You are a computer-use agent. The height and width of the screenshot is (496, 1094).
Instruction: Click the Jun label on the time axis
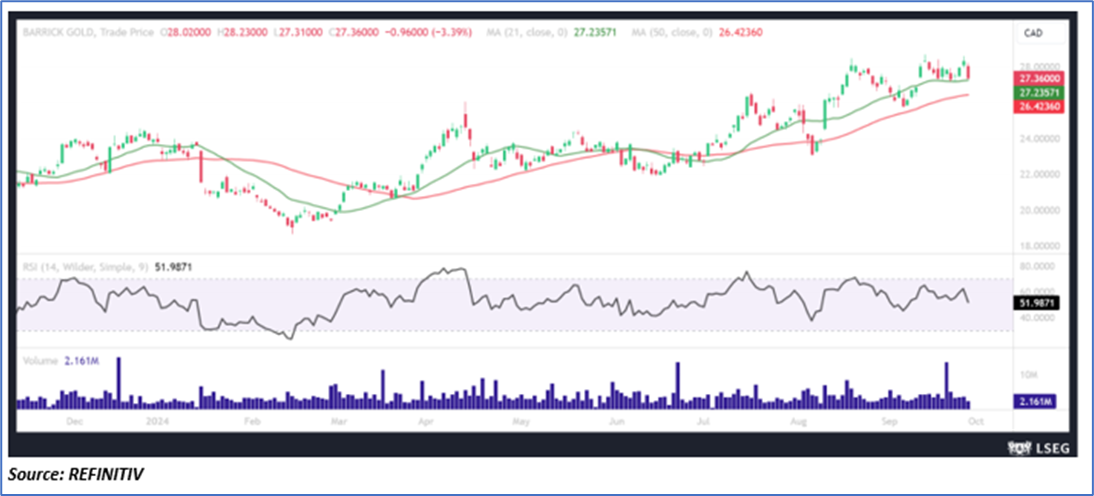[x=616, y=422]
